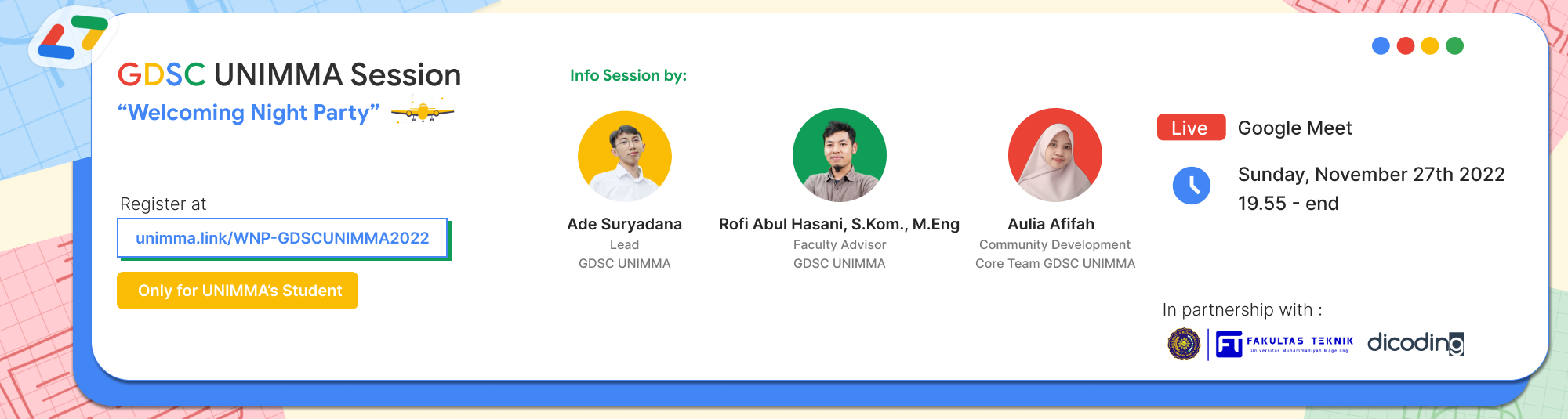
Task: Click the red Live badge
Action: click(1190, 128)
